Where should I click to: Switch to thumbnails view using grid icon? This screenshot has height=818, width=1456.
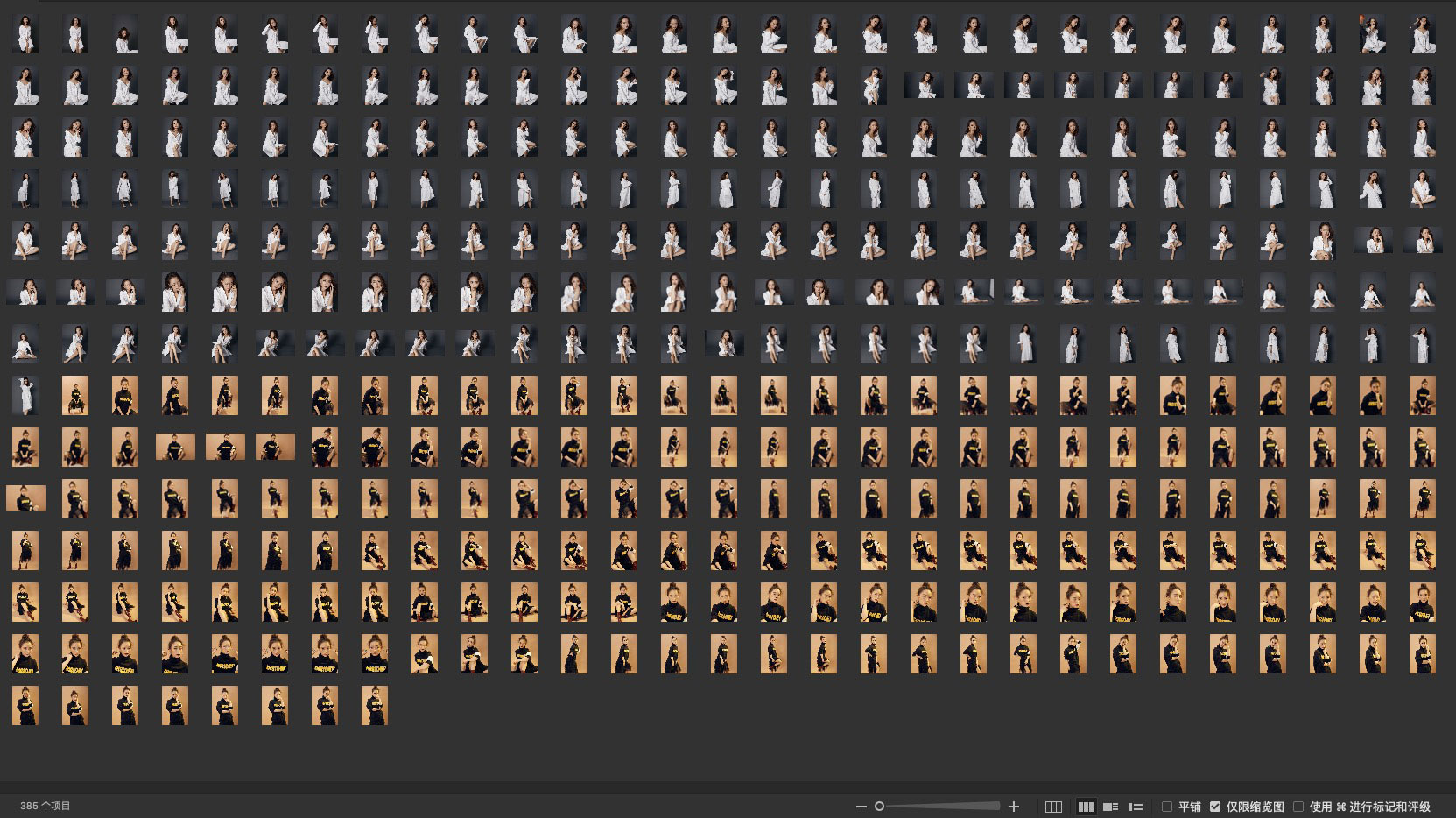1086,807
